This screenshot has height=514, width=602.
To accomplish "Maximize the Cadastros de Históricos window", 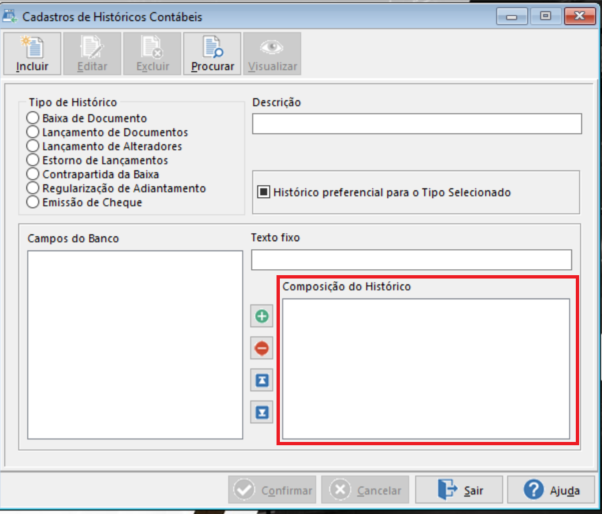I will pyautogui.click(x=546, y=16).
